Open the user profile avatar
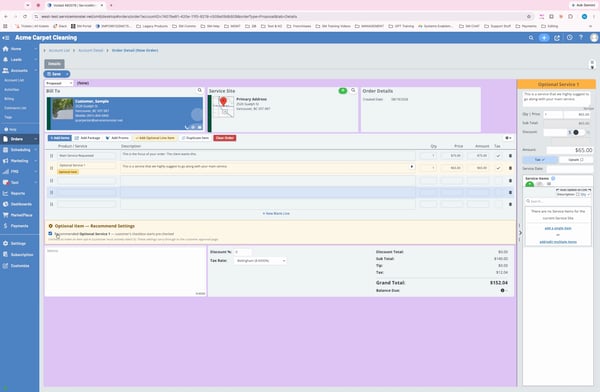The height and width of the screenshot is (392, 600). 594,38
